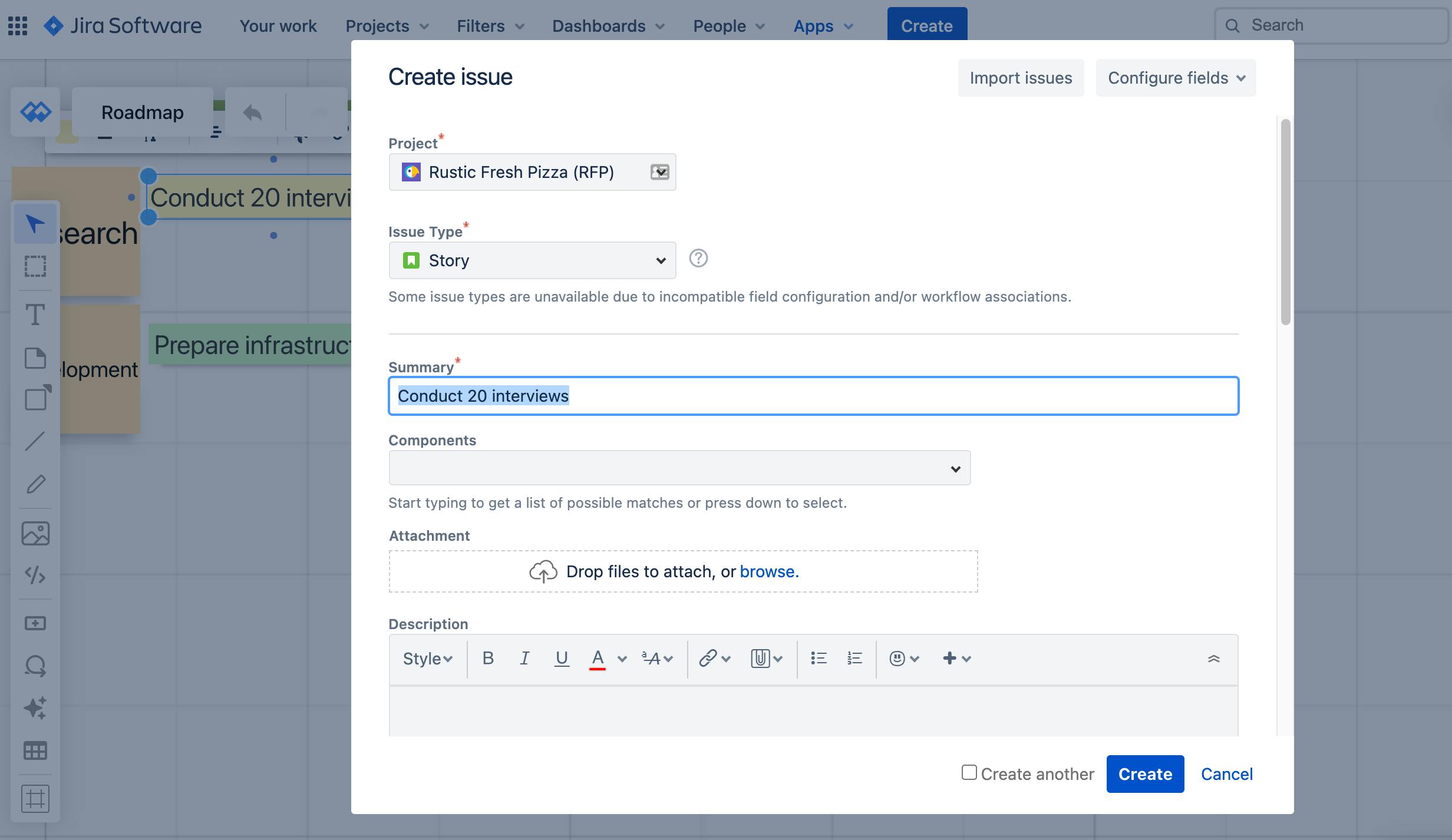Select the arrow pointer tool
1452x840 pixels.
click(35, 224)
